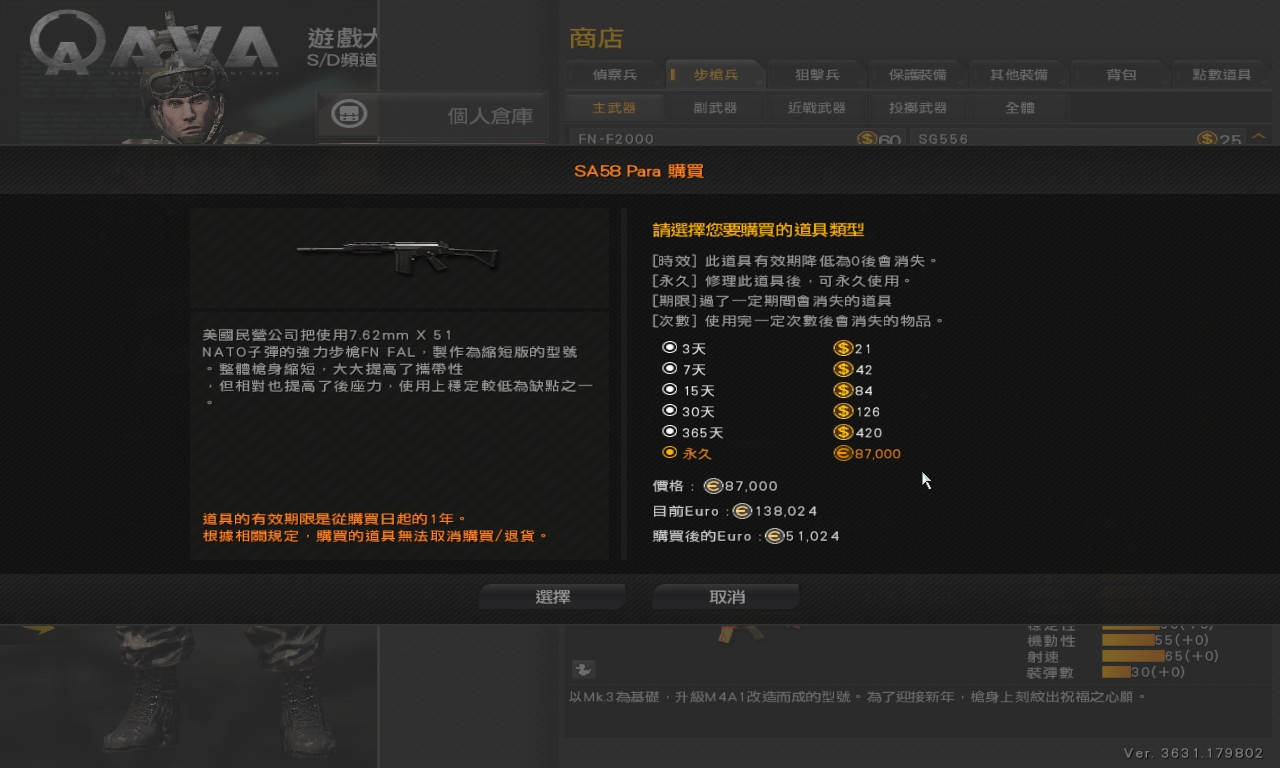
Task: Click the Euro icon next to 價格
Action: tap(713, 486)
